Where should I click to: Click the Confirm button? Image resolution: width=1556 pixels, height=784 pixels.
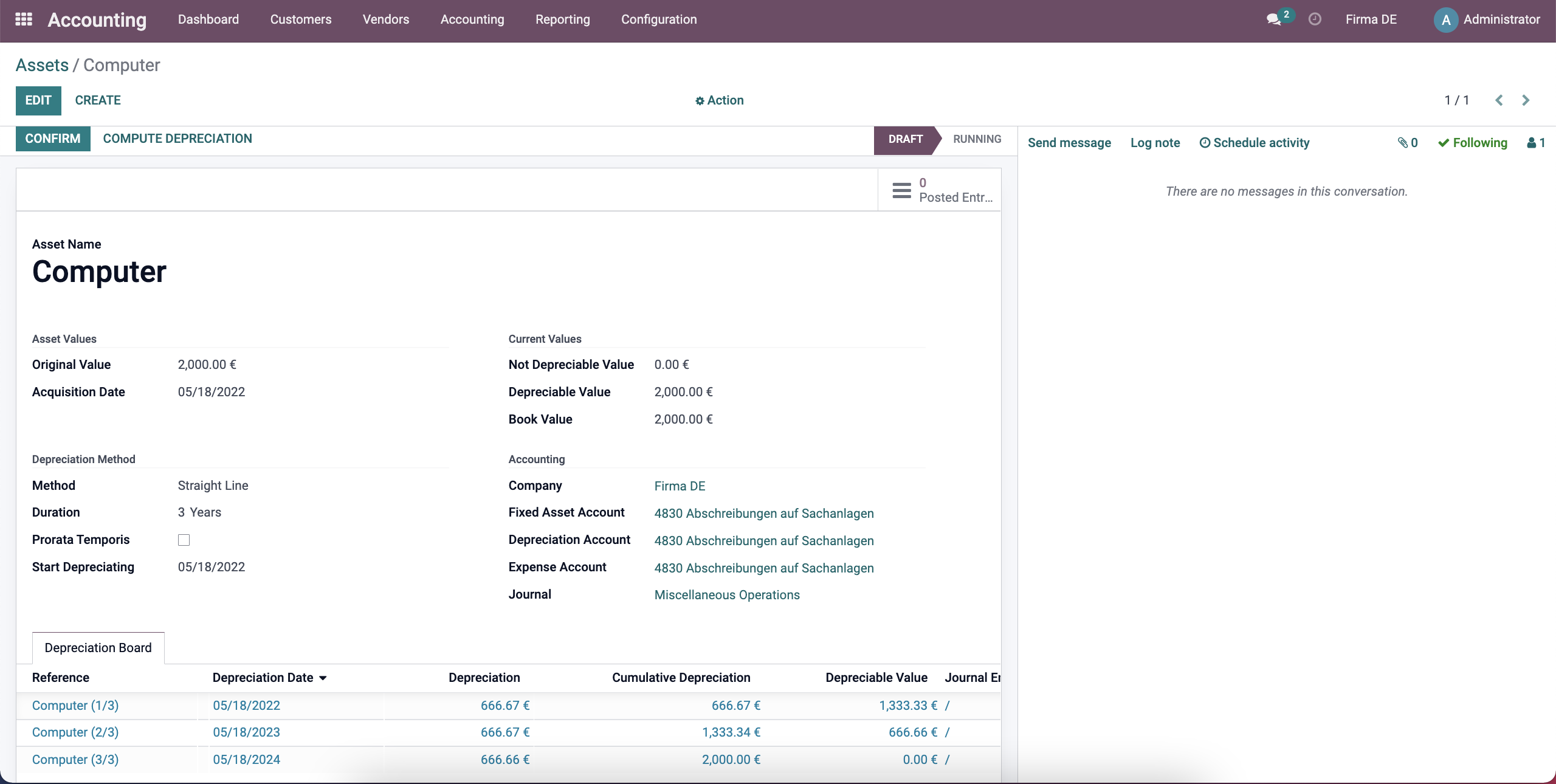click(x=53, y=139)
